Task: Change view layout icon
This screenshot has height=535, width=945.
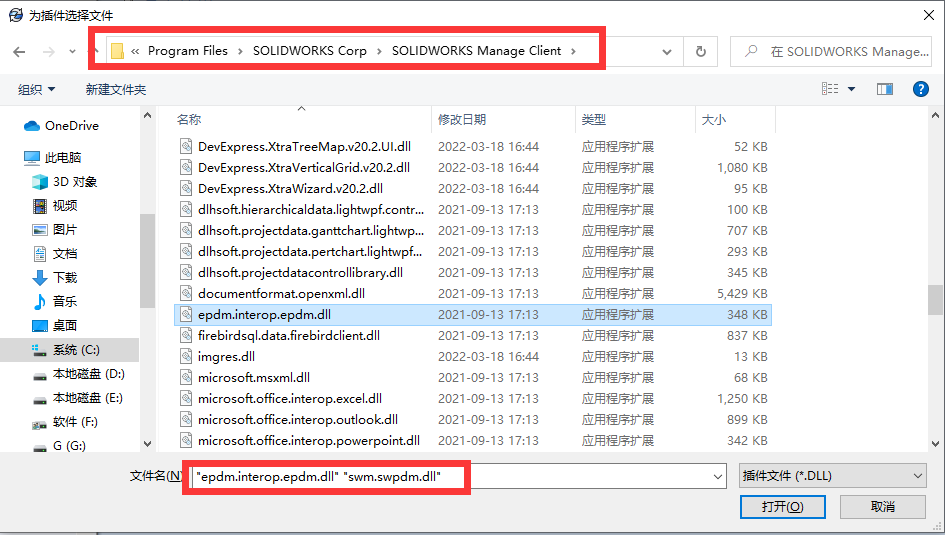Action: 830,89
